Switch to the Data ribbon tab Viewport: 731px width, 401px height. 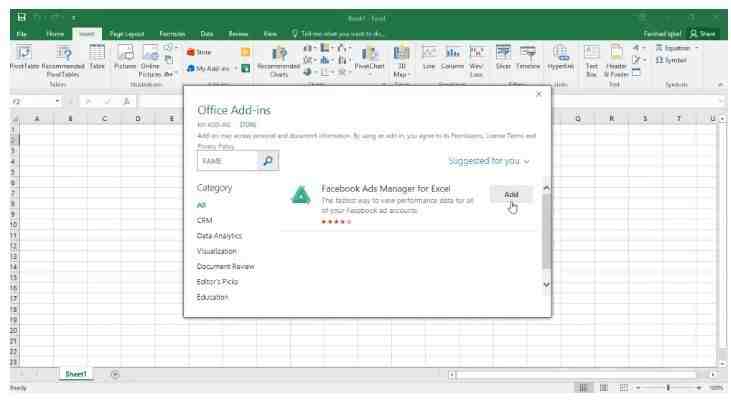[x=207, y=34]
